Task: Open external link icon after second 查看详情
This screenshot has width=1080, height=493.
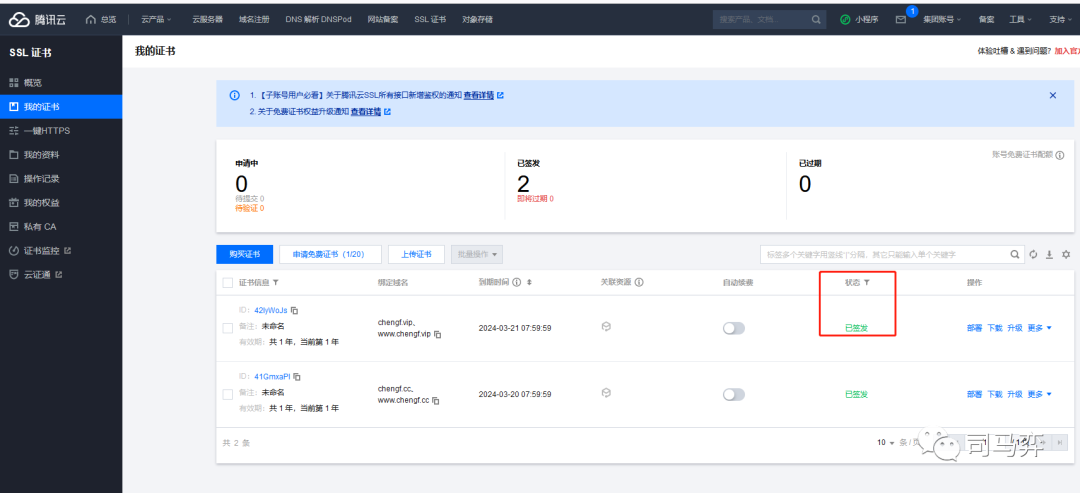Action: point(387,112)
